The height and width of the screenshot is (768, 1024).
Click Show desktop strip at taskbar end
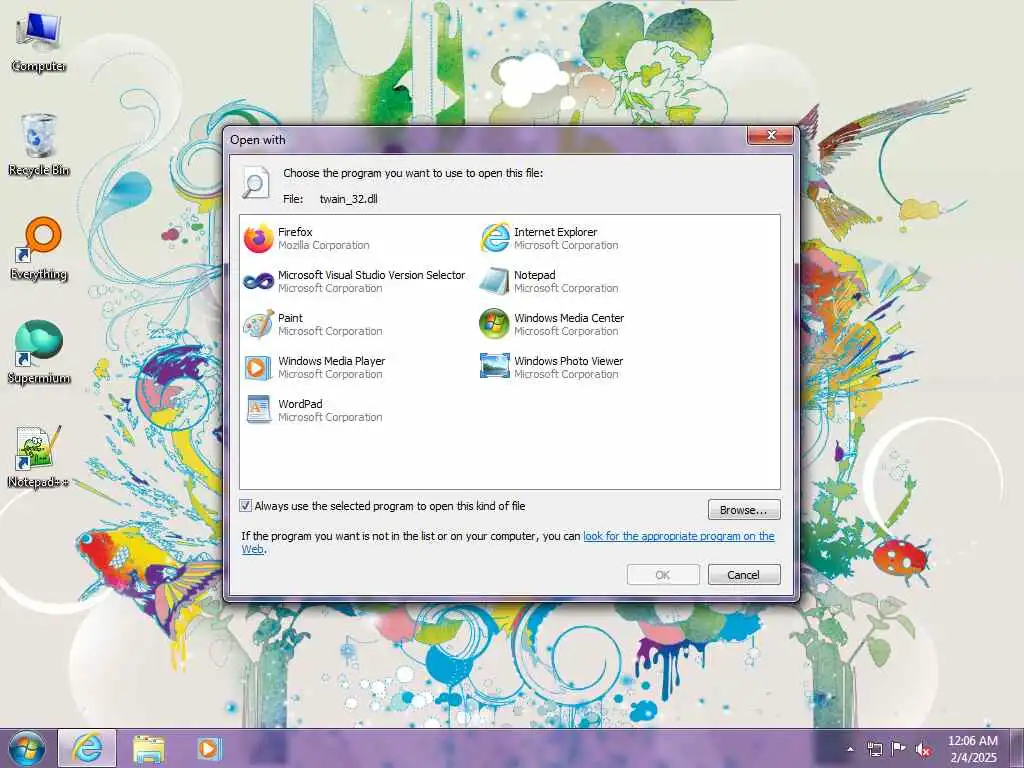tap(1017, 748)
